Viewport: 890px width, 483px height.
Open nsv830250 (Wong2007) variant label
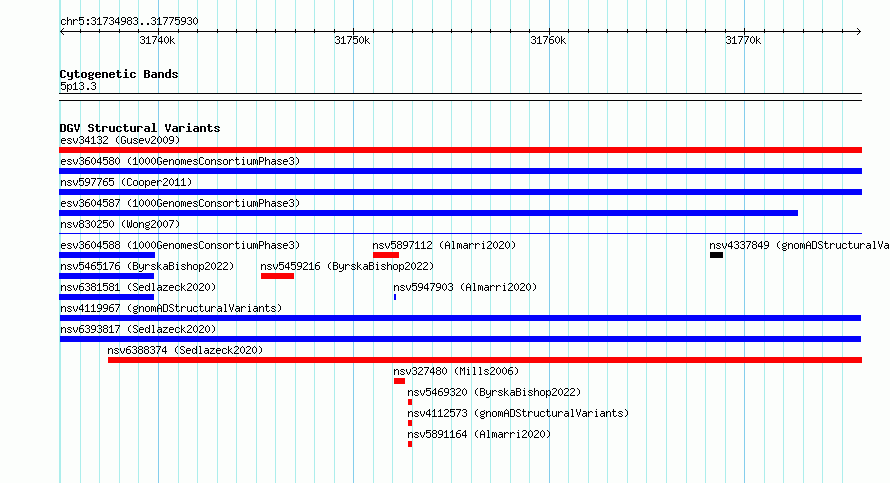tap(120, 224)
